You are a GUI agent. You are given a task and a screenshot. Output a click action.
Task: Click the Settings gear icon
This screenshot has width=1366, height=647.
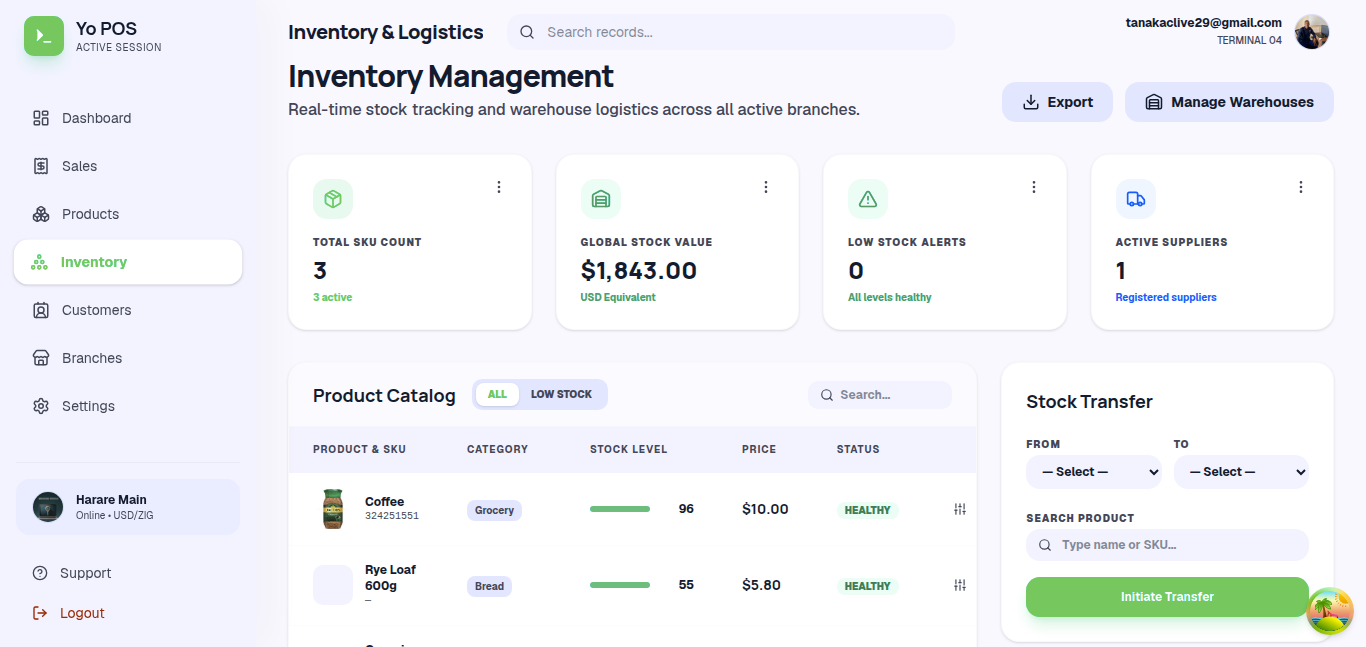coord(41,406)
